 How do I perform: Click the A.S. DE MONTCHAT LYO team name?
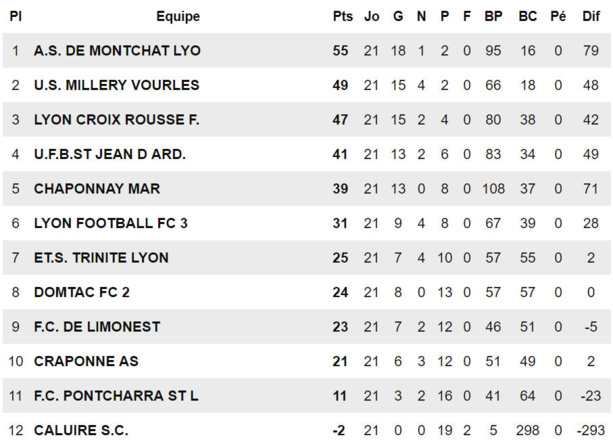(x=116, y=51)
